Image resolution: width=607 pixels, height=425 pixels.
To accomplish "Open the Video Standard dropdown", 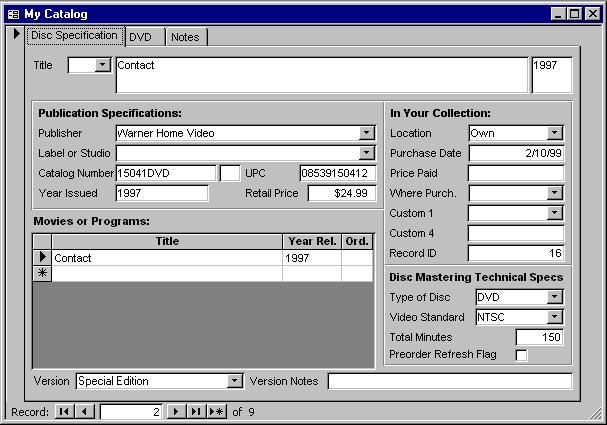I will (x=555, y=317).
